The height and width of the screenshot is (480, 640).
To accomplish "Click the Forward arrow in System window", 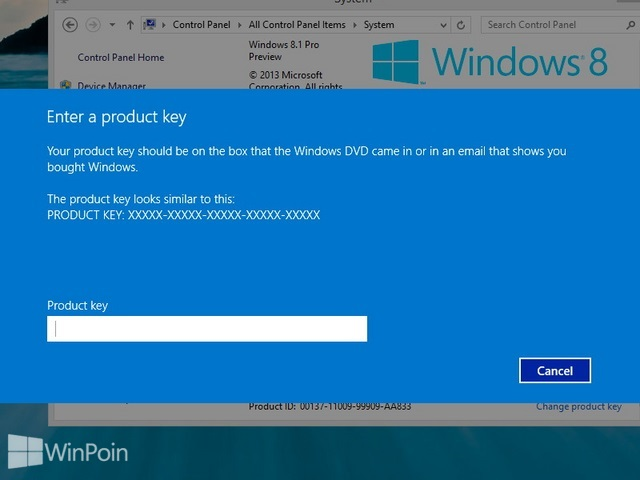I will [93, 25].
